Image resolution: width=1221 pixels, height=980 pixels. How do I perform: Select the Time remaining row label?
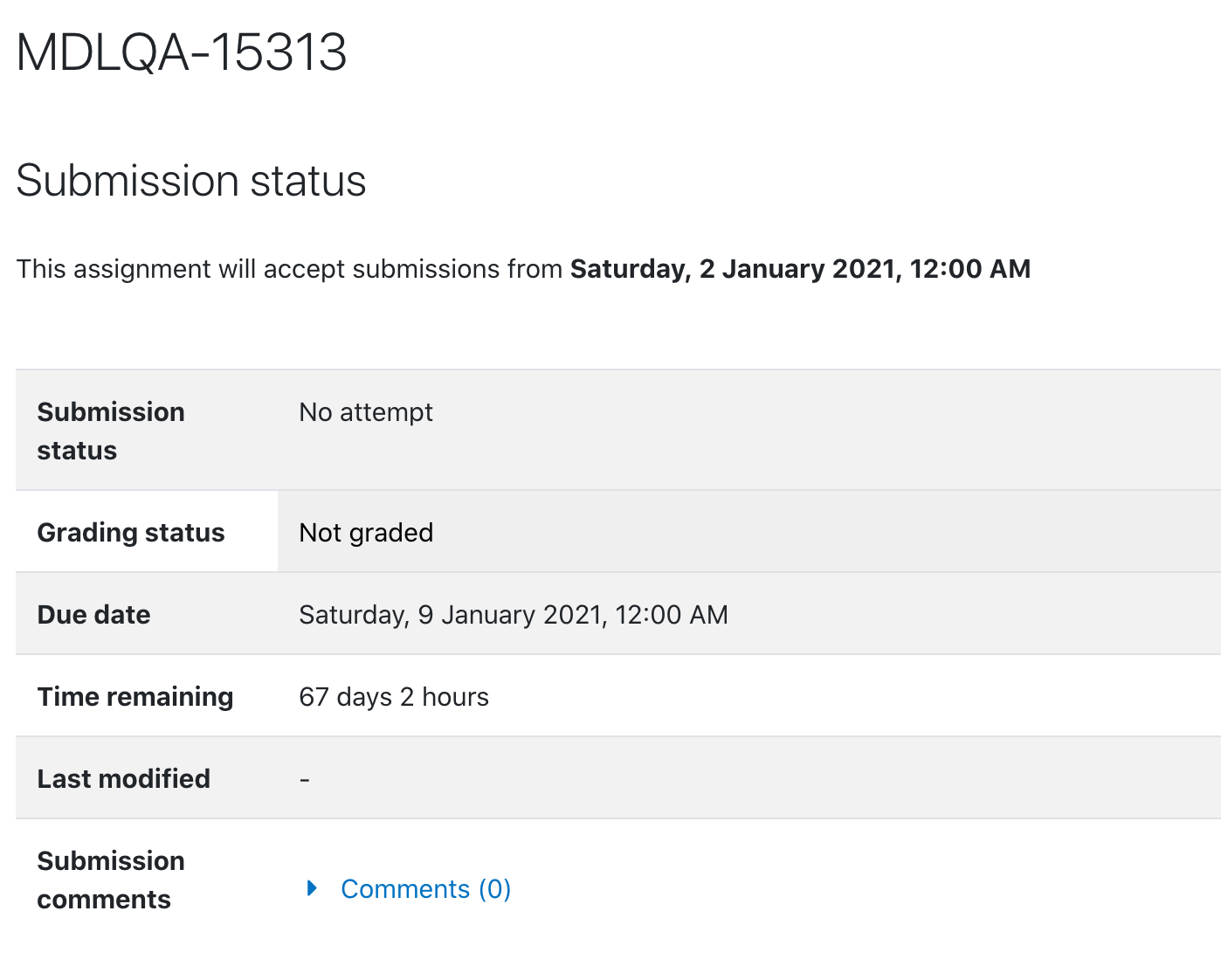pos(135,697)
